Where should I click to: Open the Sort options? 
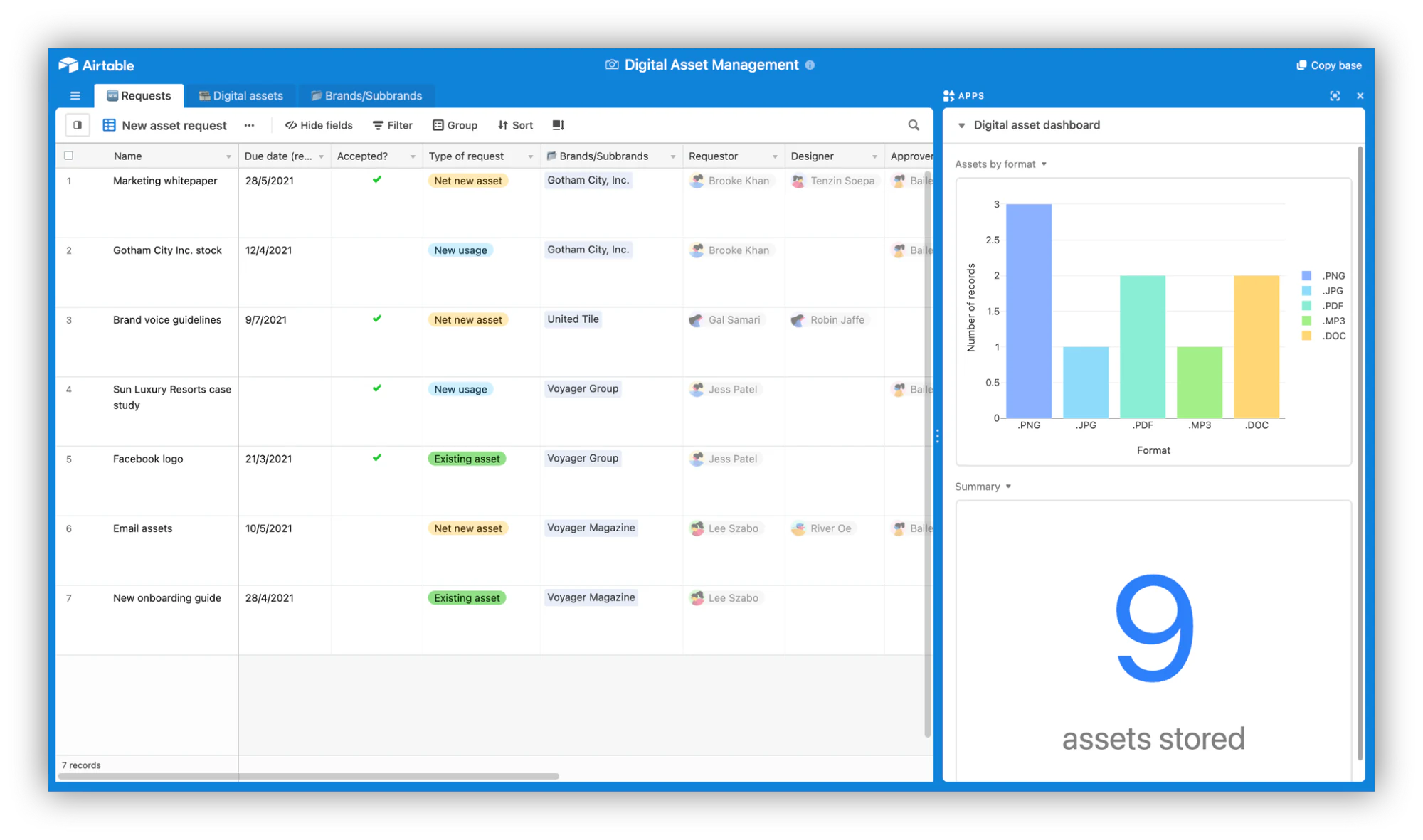click(x=515, y=125)
